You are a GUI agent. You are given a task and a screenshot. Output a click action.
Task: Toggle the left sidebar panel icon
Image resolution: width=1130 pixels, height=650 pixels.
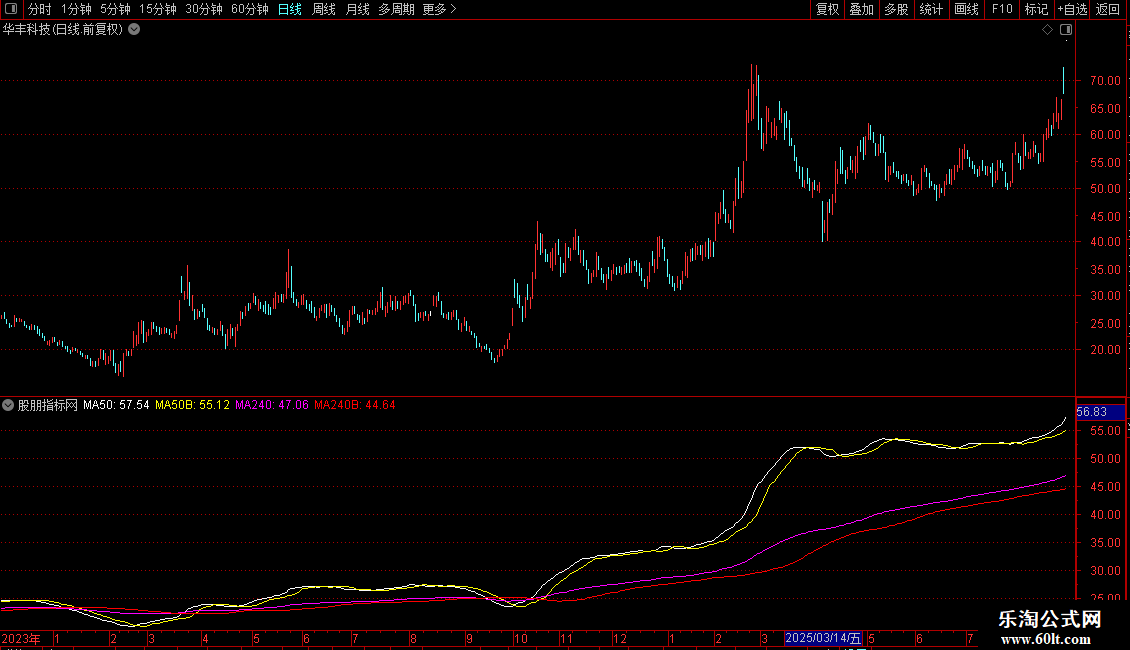[11, 9]
